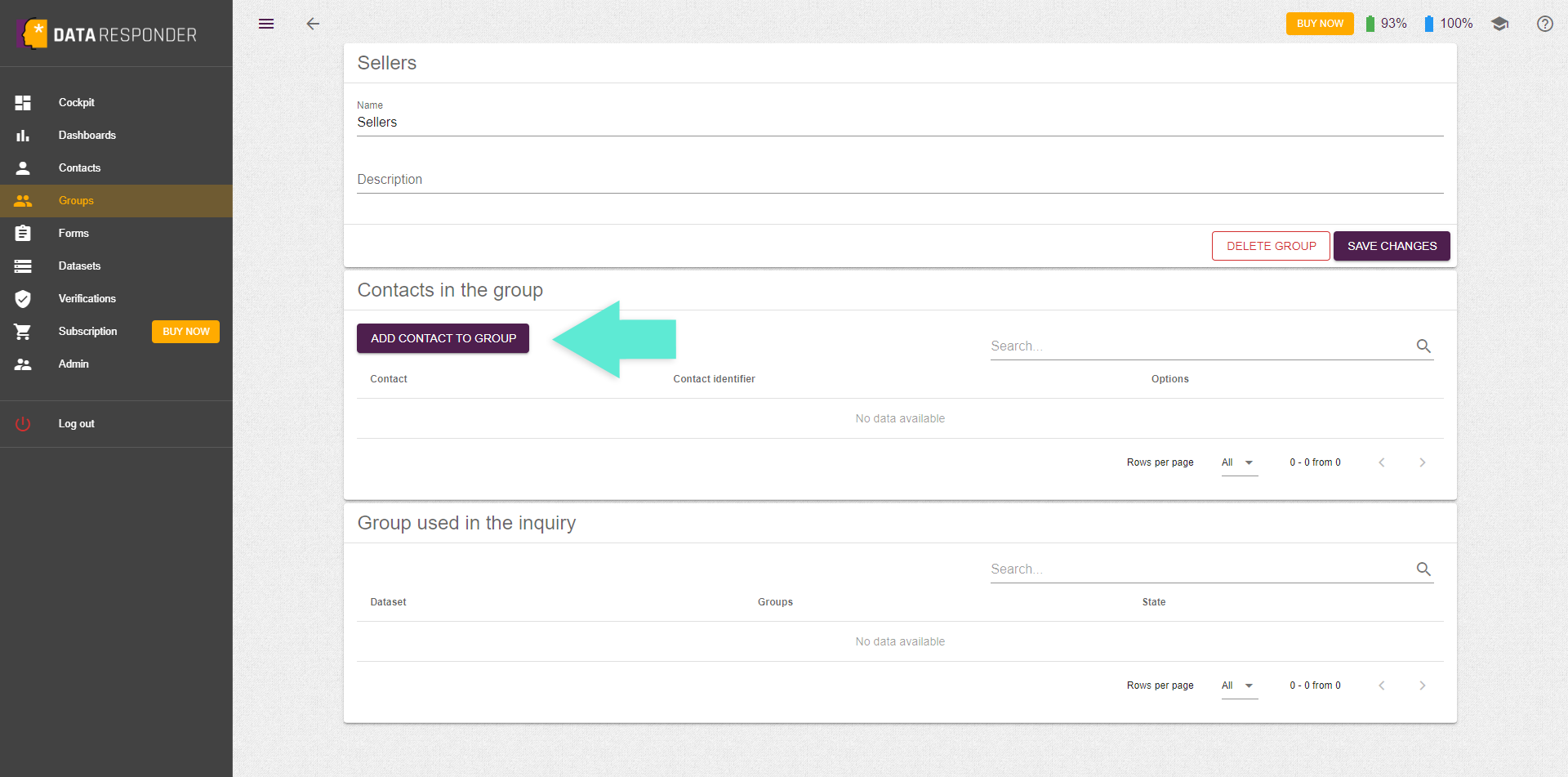Go back using the arrow icon
Screen dimensions: 1568x777
tap(313, 24)
